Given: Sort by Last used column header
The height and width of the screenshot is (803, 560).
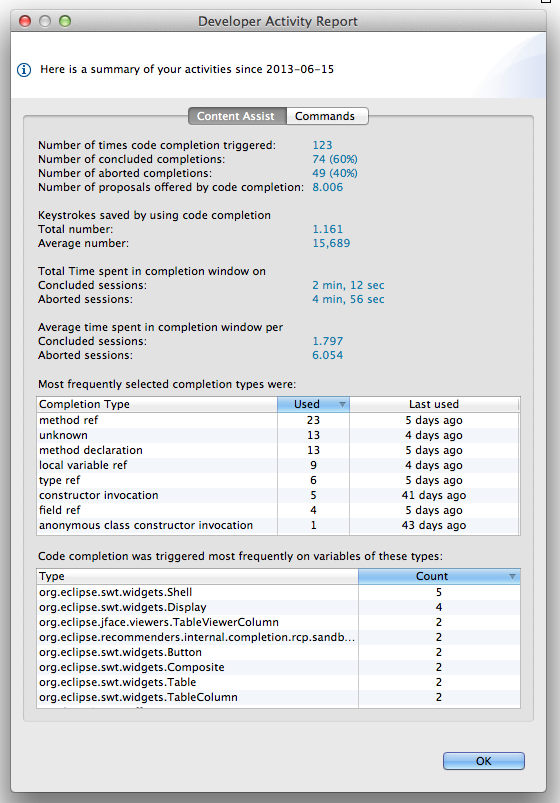Looking at the screenshot, I should pos(434,405).
